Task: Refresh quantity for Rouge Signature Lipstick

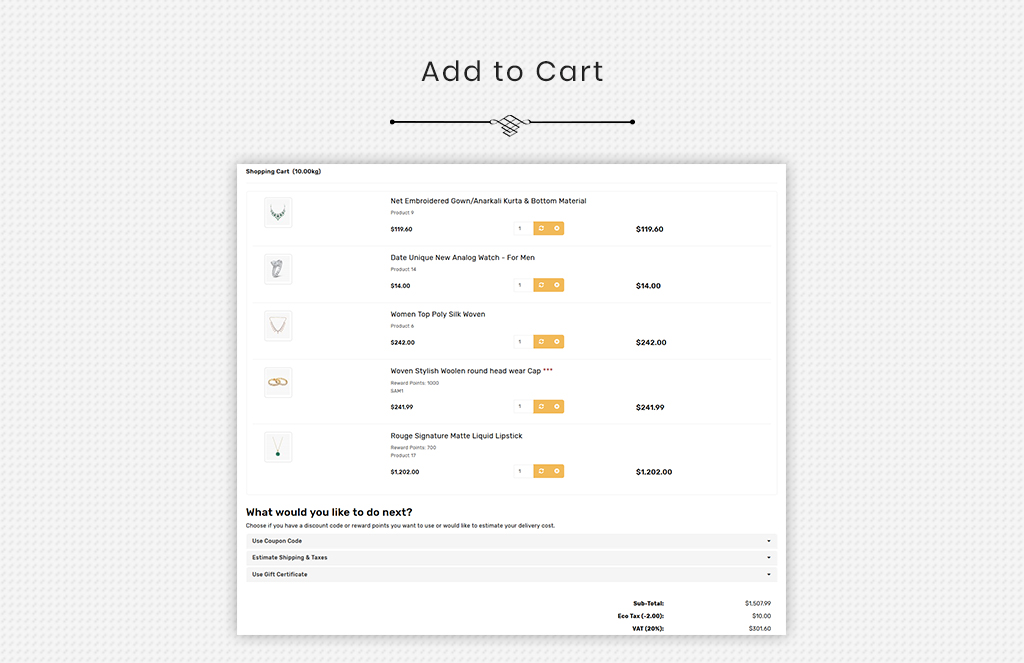Action: (x=541, y=472)
